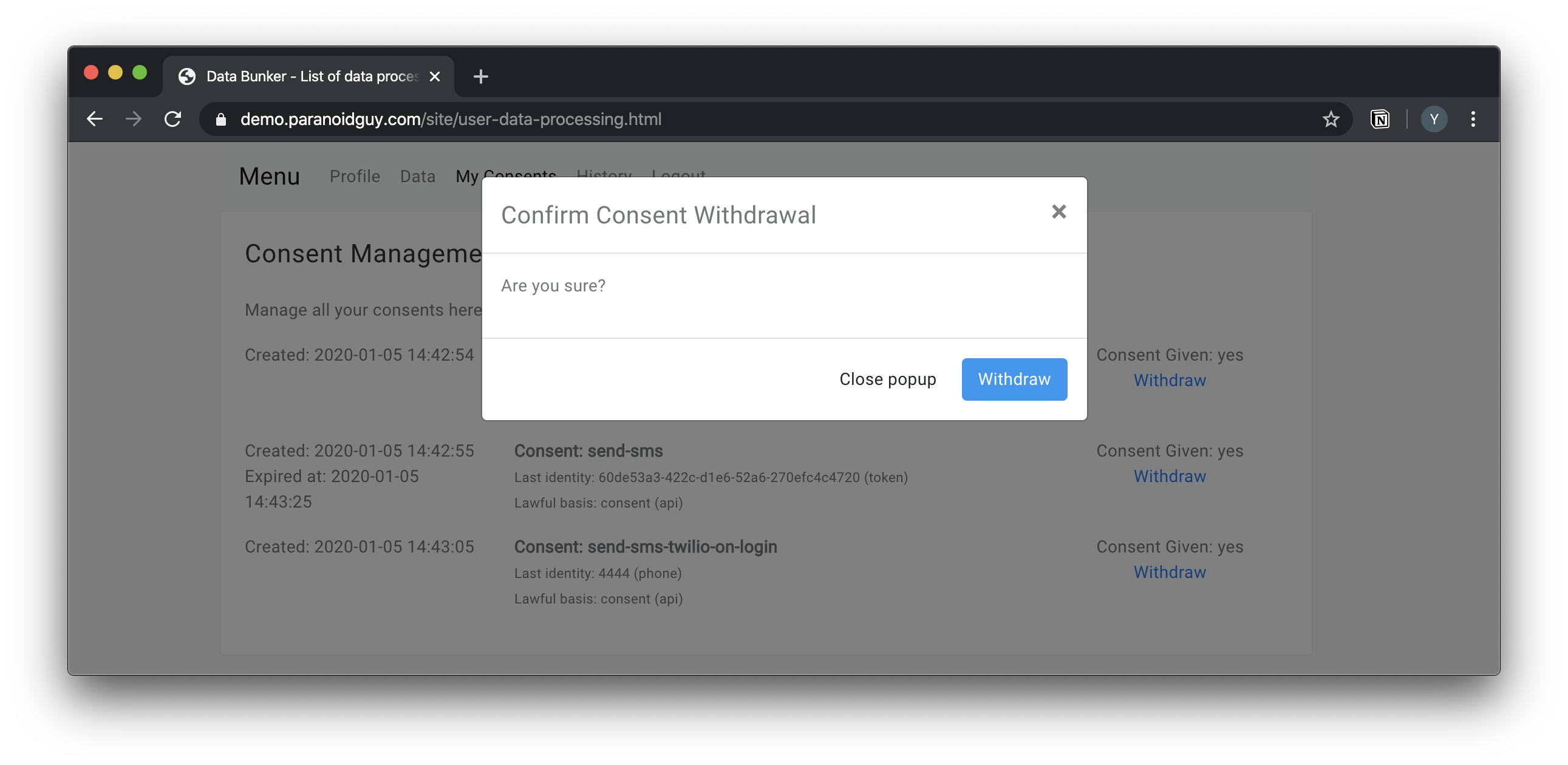View site security via the padlock icon
Viewport: 1568px width, 765px height.
[x=220, y=118]
